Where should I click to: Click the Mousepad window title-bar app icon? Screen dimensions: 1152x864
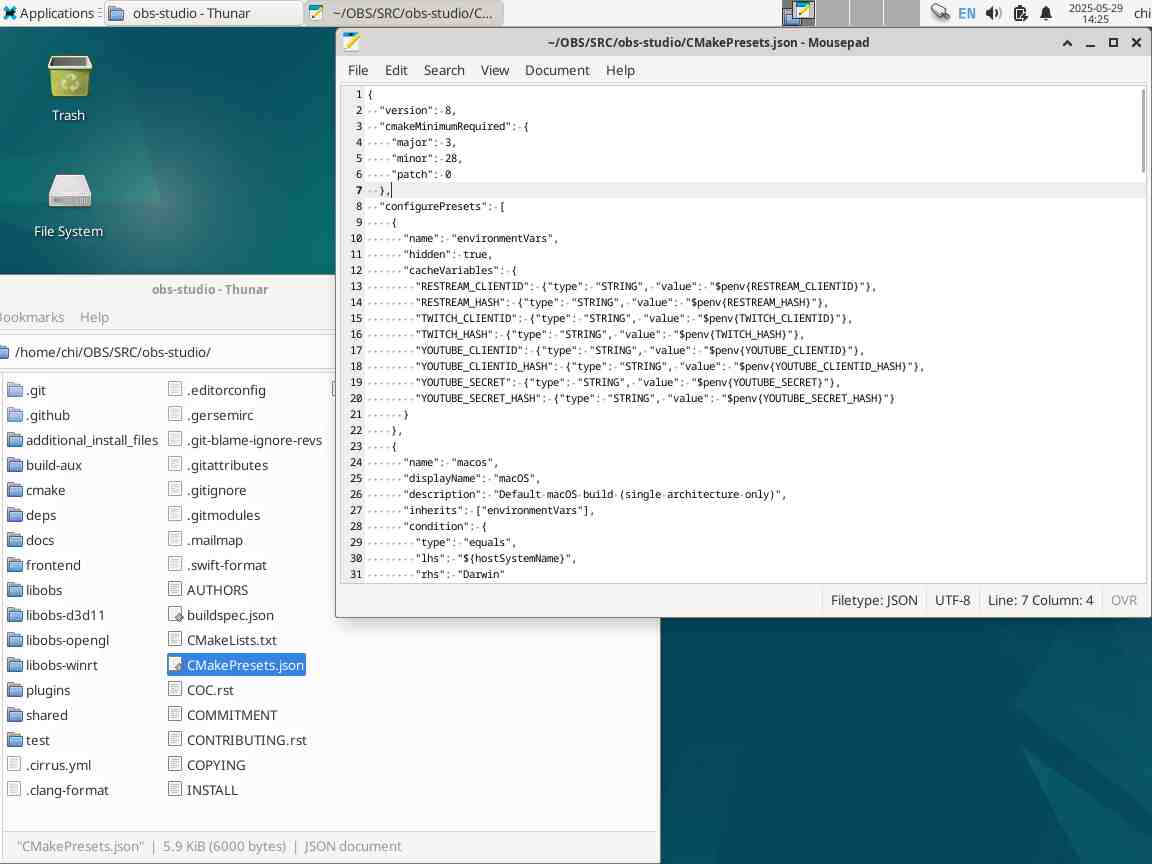pos(351,43)
